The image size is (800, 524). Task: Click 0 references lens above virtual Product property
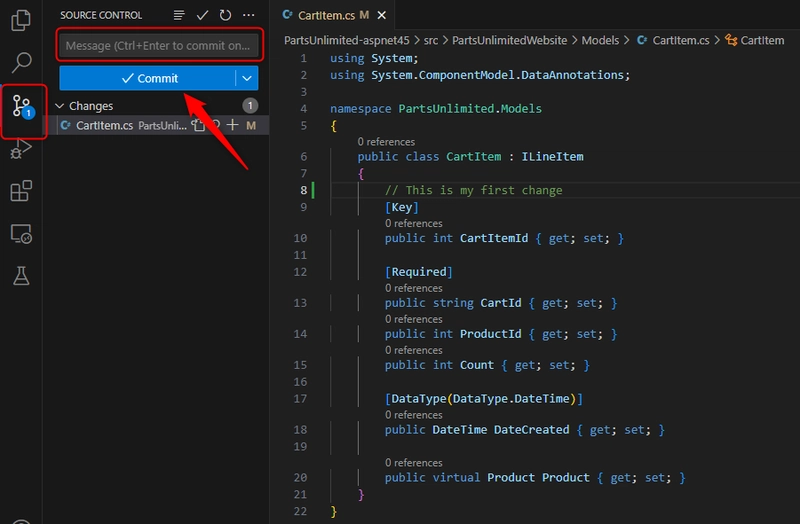pyautogui.click(x=414, y=463)
